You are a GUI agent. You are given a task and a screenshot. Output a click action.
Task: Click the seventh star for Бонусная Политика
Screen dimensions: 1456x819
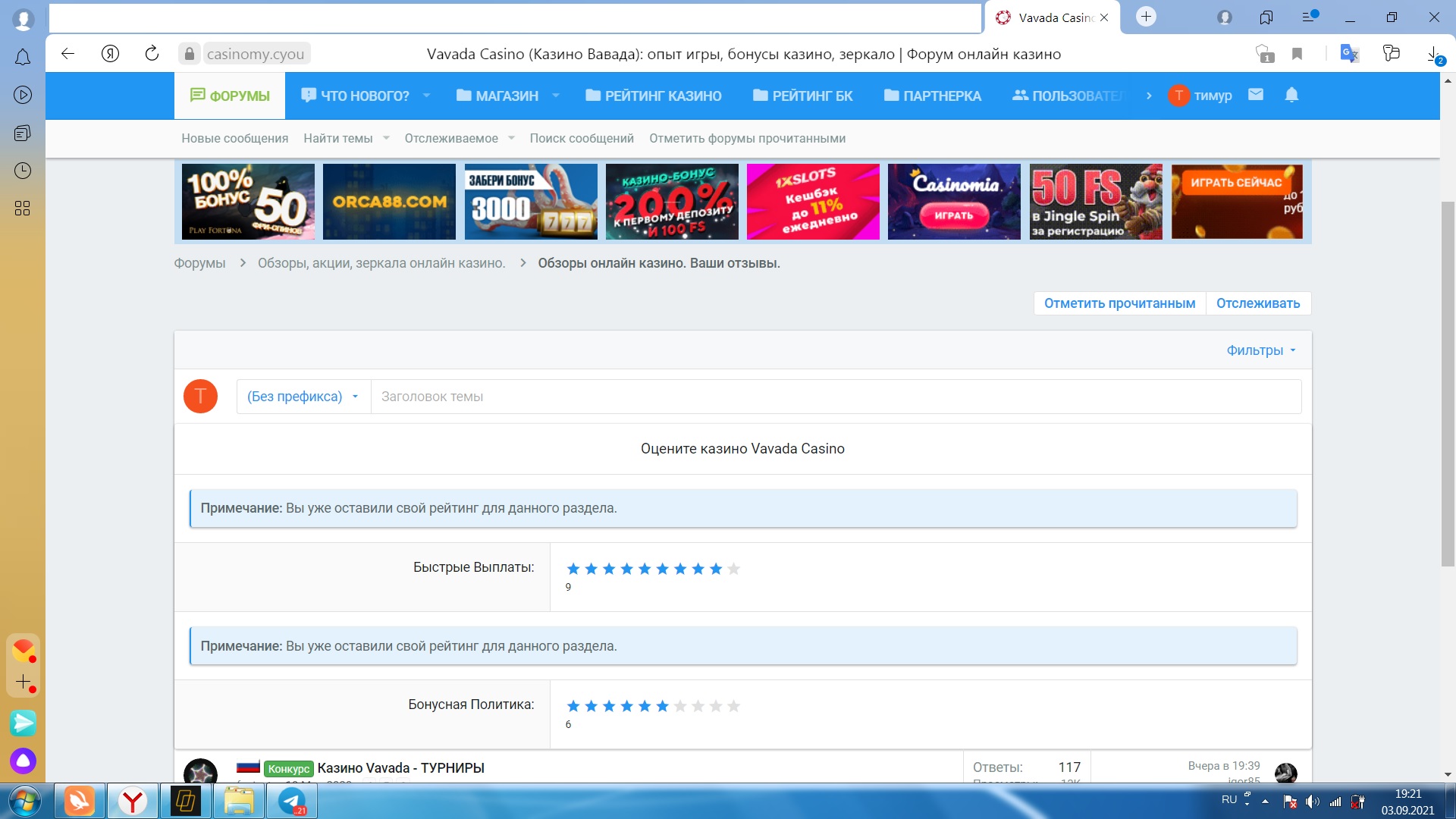click(680, 706)
